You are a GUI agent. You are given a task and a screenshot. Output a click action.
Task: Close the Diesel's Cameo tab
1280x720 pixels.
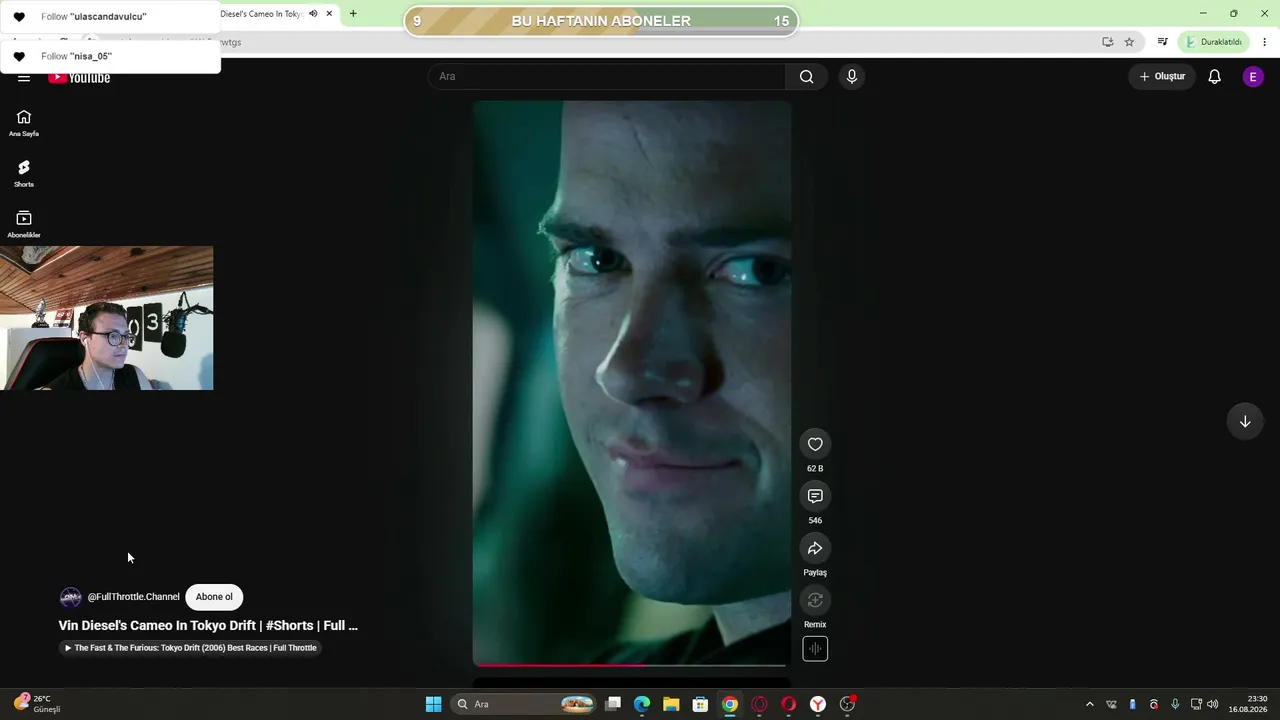[329, 14]
